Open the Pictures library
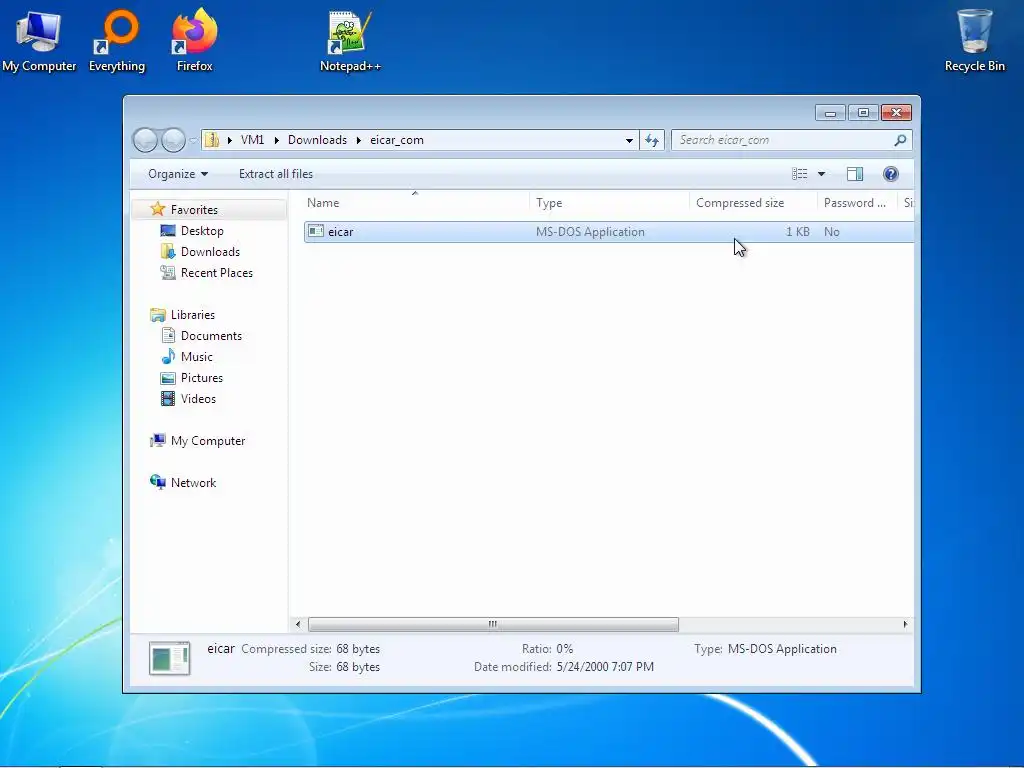This screenshot has height=768, width=1024. point(202,377)
